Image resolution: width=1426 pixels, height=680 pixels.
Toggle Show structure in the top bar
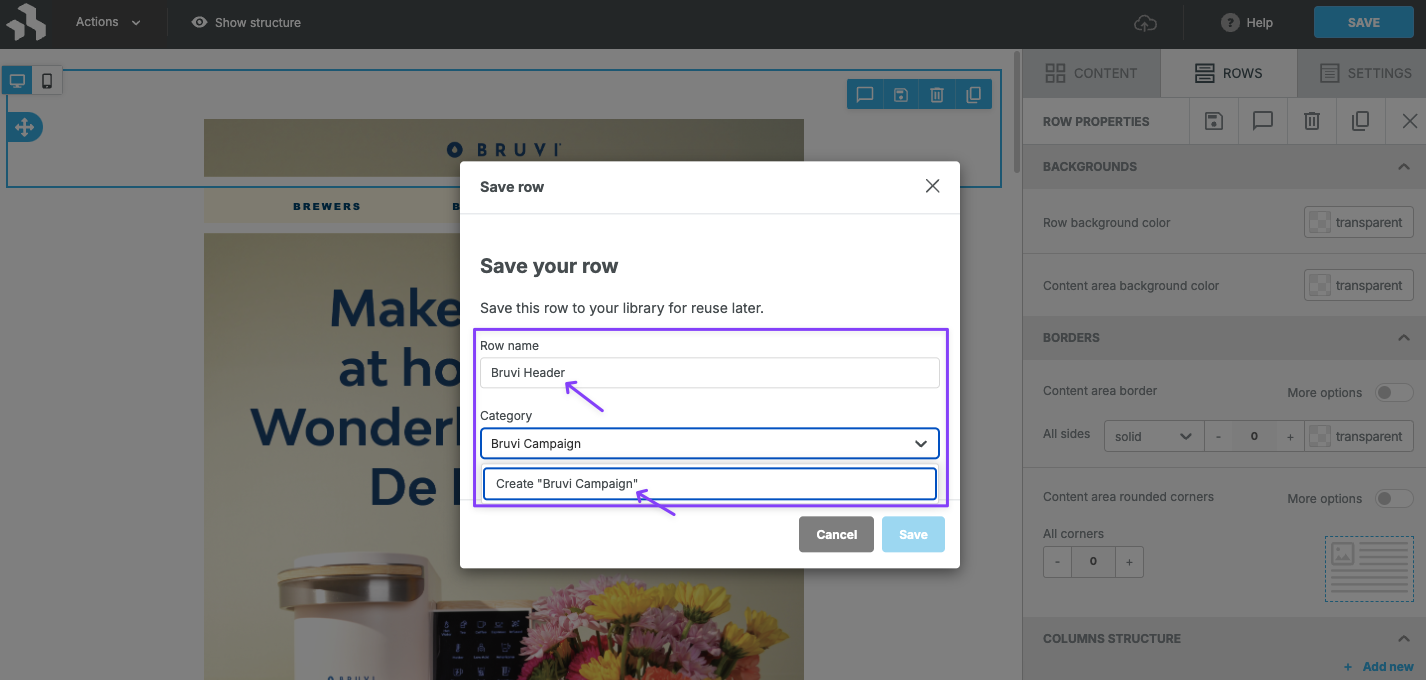pos(245,22)
